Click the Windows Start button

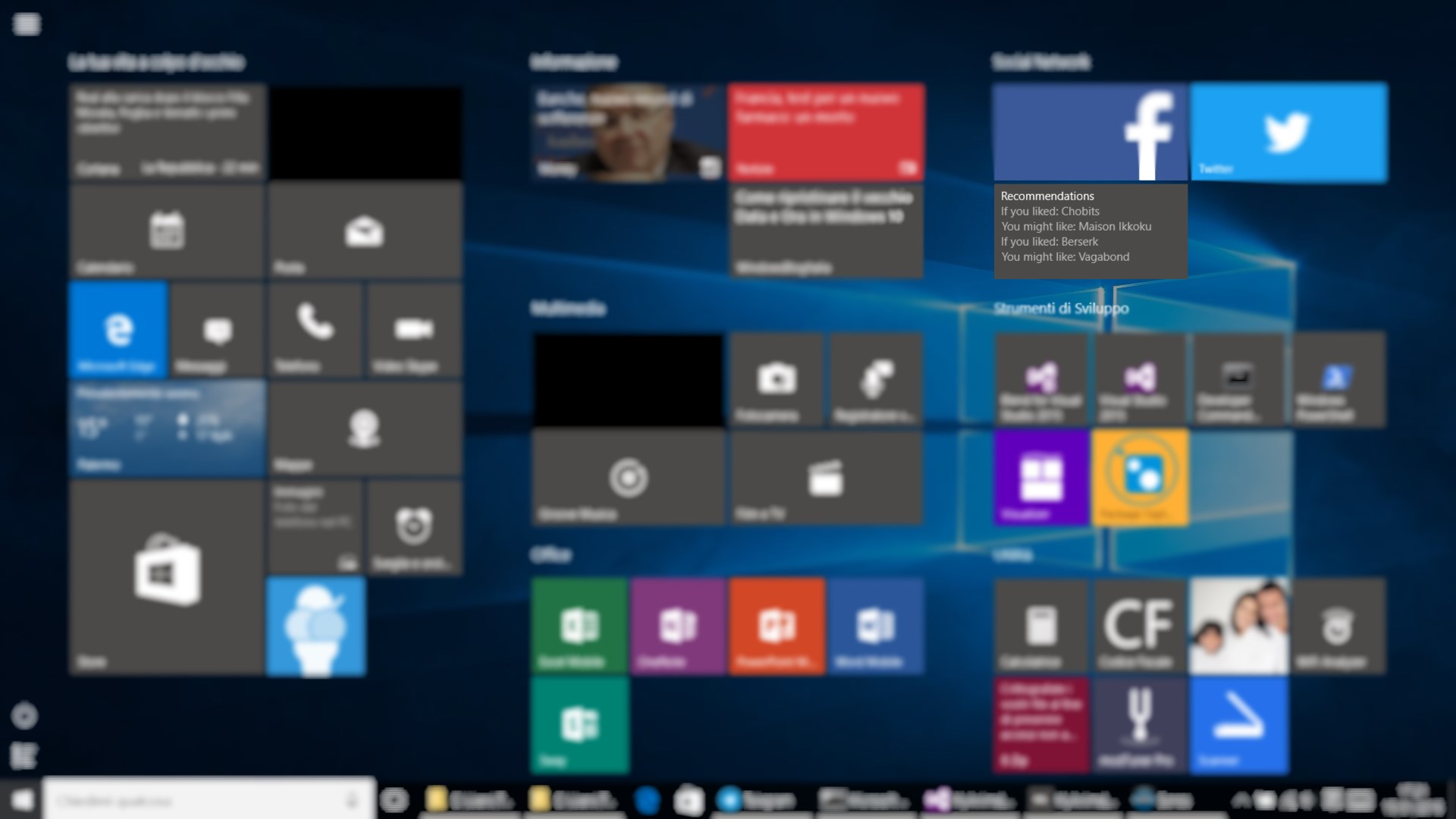tap(21, 800)
